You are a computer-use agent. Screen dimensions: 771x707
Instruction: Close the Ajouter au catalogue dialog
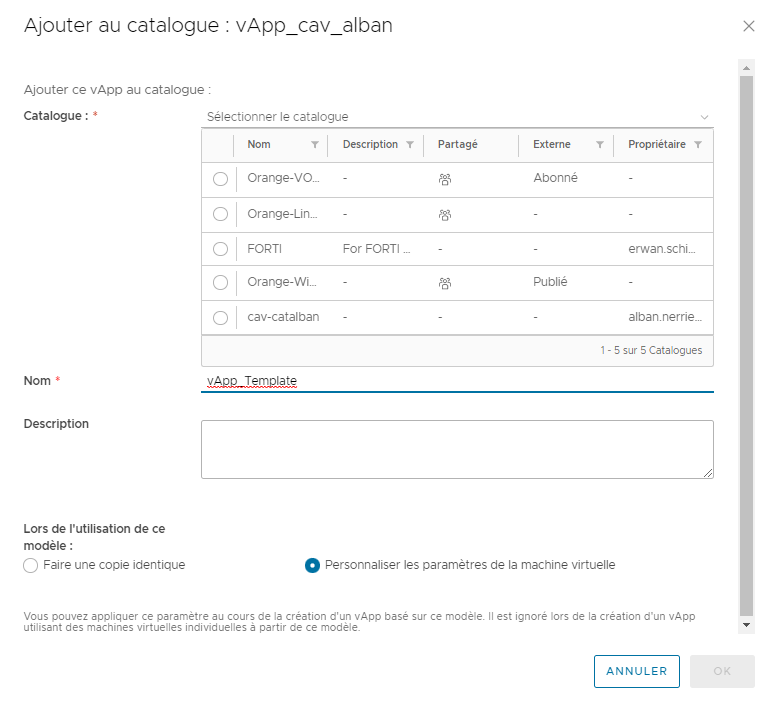pos(748,26)
